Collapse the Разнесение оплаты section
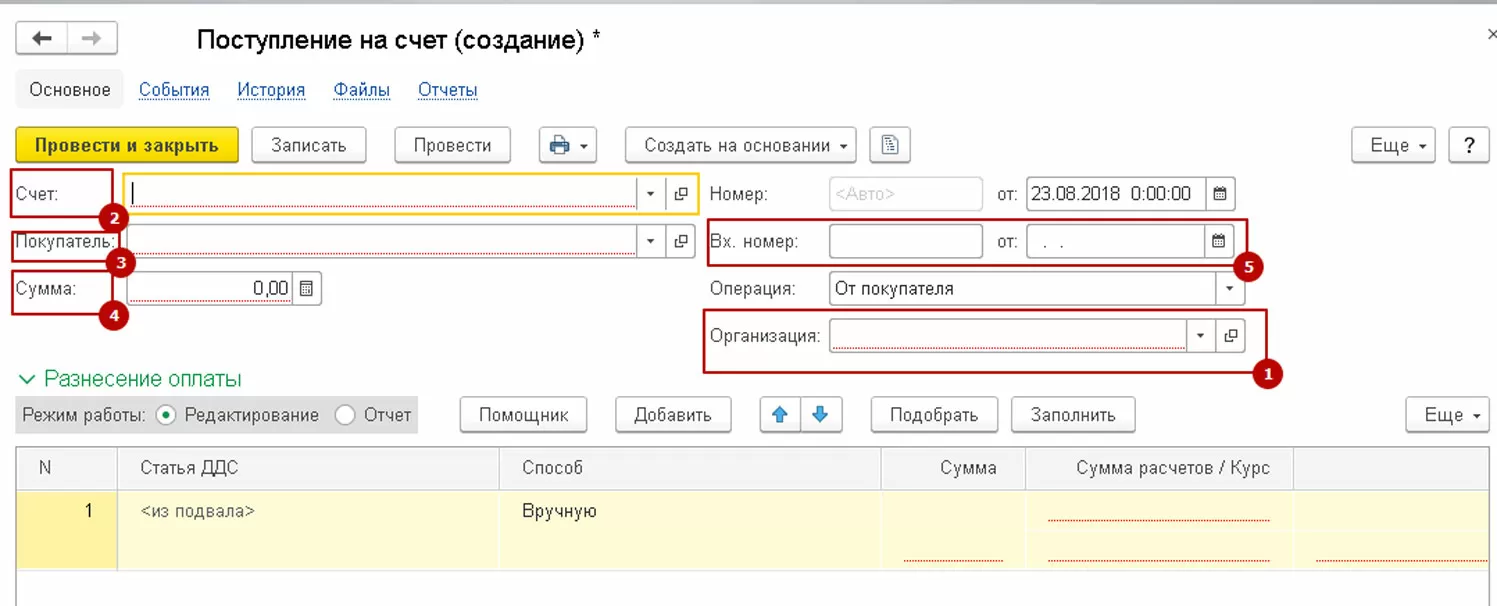 [27, 379]
